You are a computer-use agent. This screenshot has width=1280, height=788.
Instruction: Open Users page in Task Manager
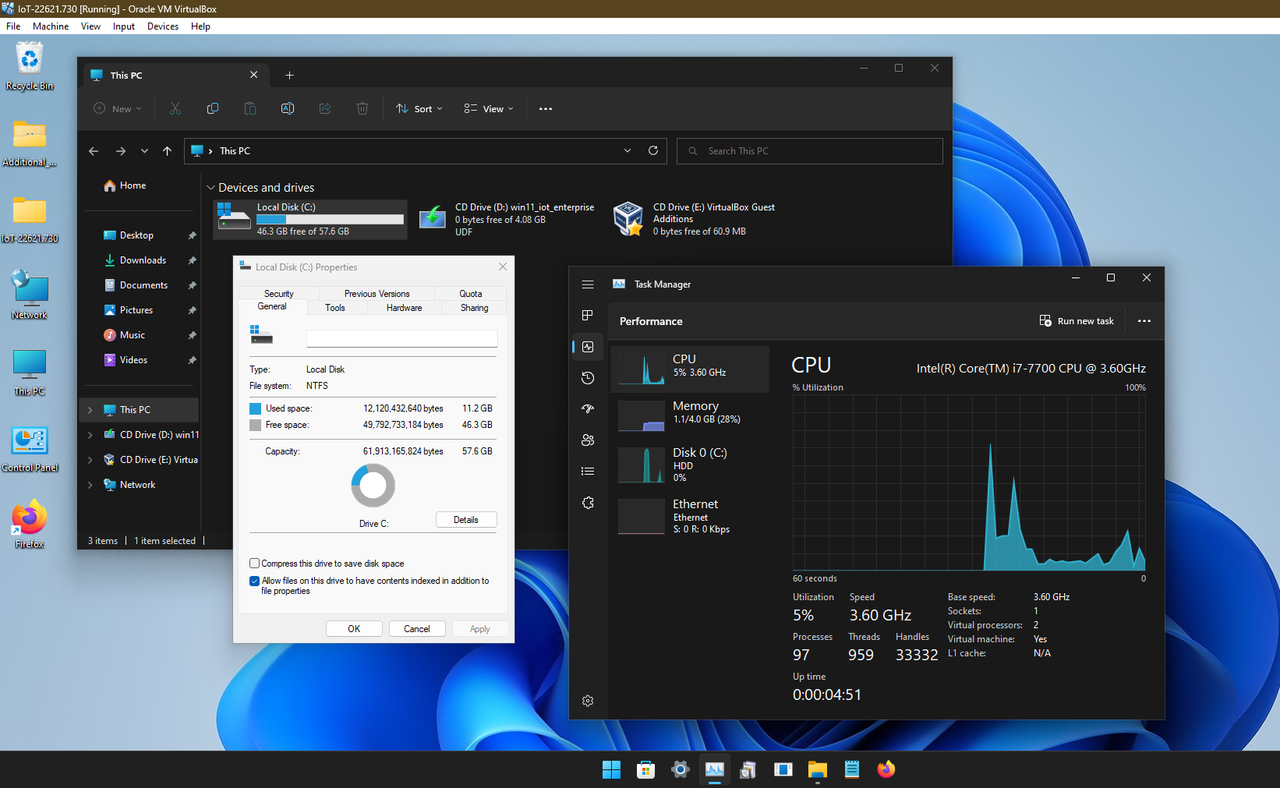[588, 440]
